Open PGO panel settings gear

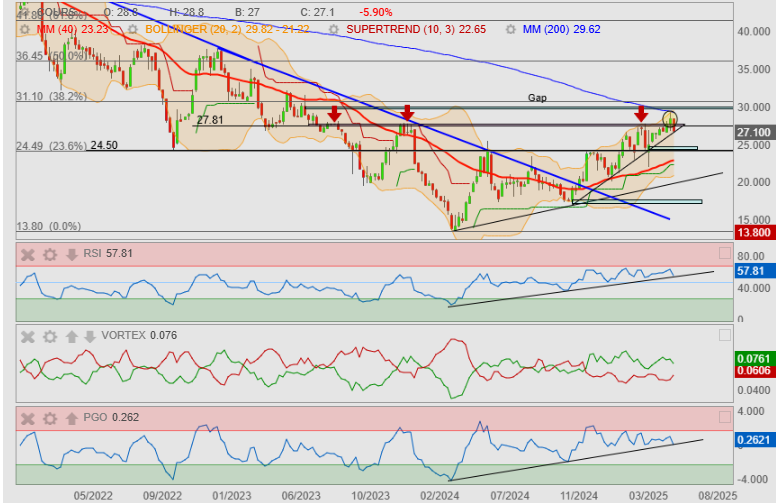point(49,418)
